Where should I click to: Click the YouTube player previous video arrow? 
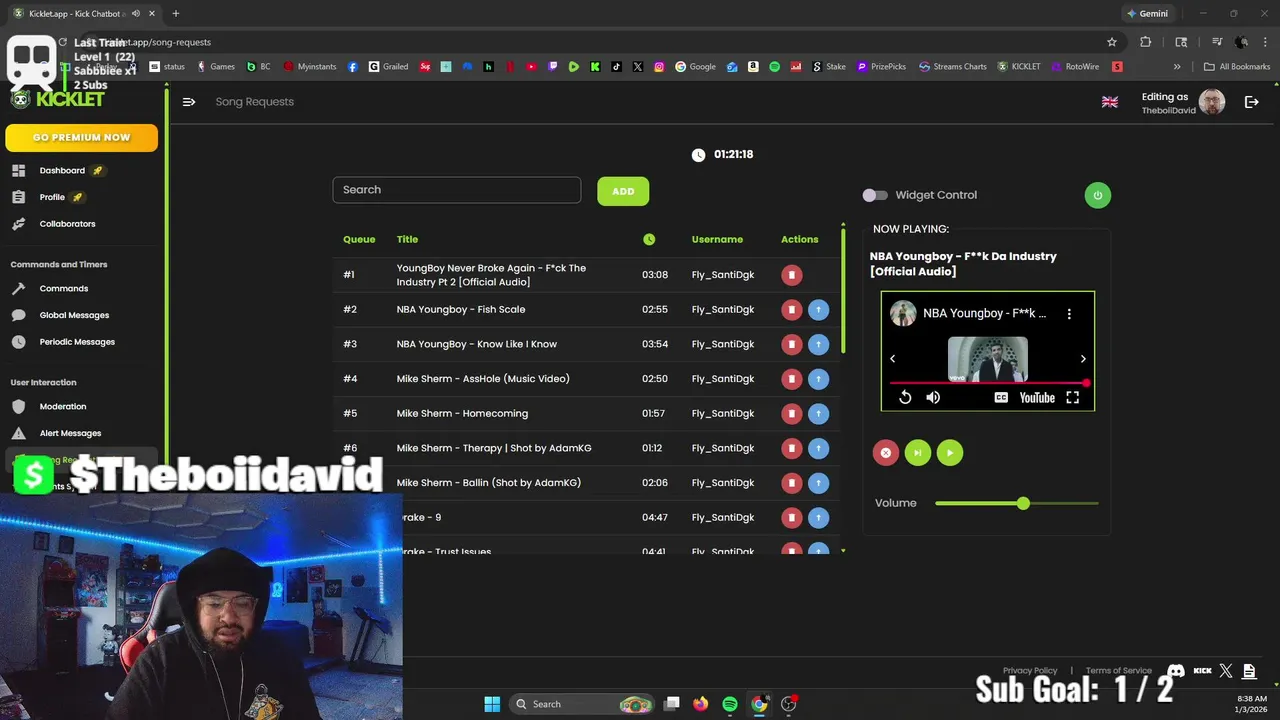(893, 359)
